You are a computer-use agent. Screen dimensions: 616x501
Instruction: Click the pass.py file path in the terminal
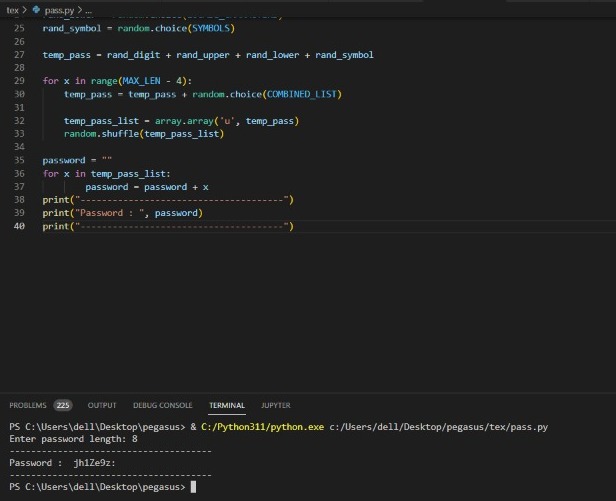click(438, 427)
